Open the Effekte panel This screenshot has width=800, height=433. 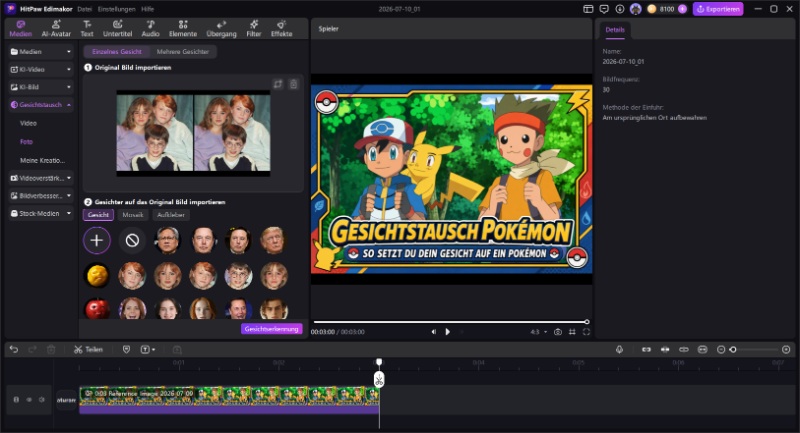click(281, 29)
